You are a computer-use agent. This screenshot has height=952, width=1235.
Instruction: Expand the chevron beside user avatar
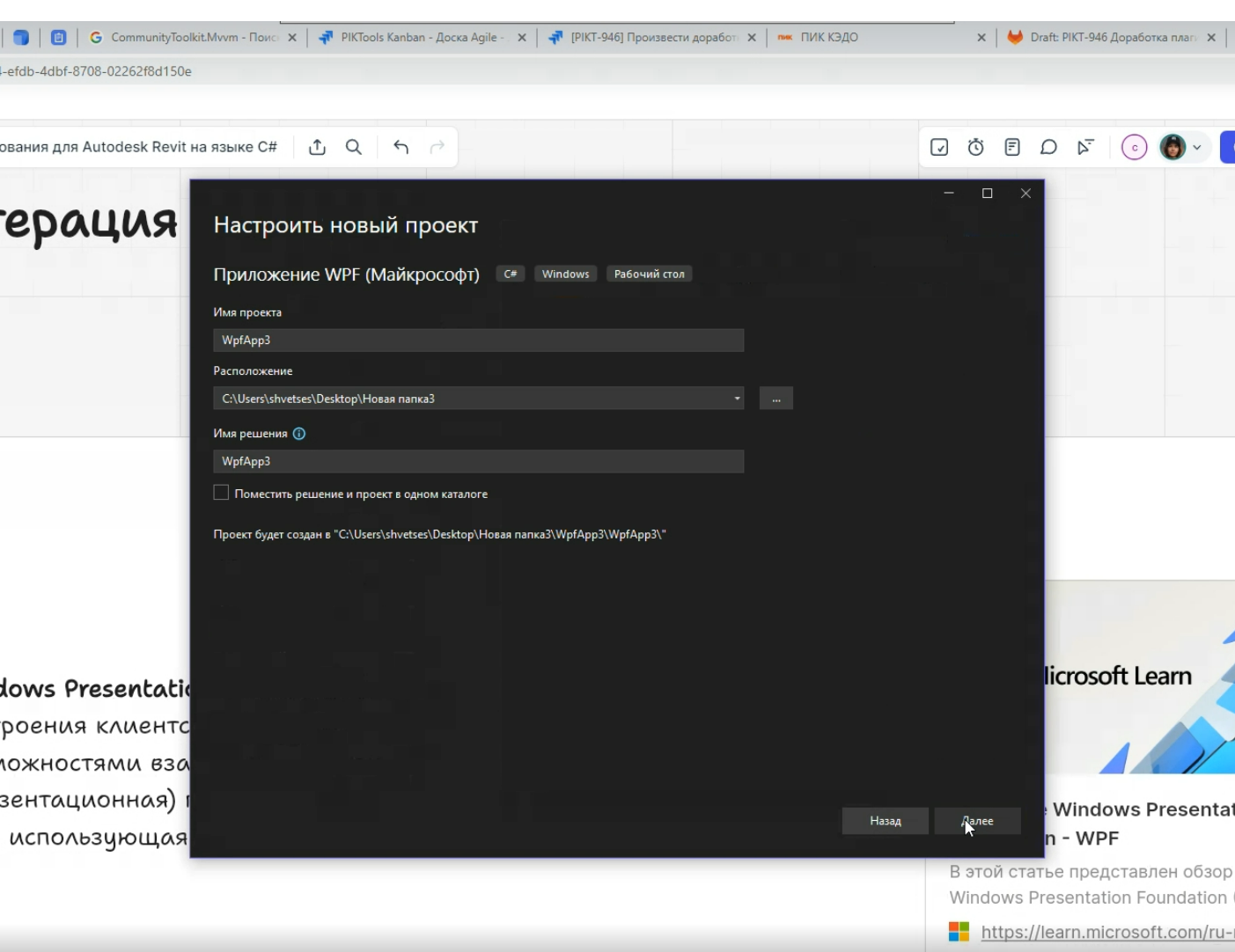pyautogui.click(x=1197, y=148)
